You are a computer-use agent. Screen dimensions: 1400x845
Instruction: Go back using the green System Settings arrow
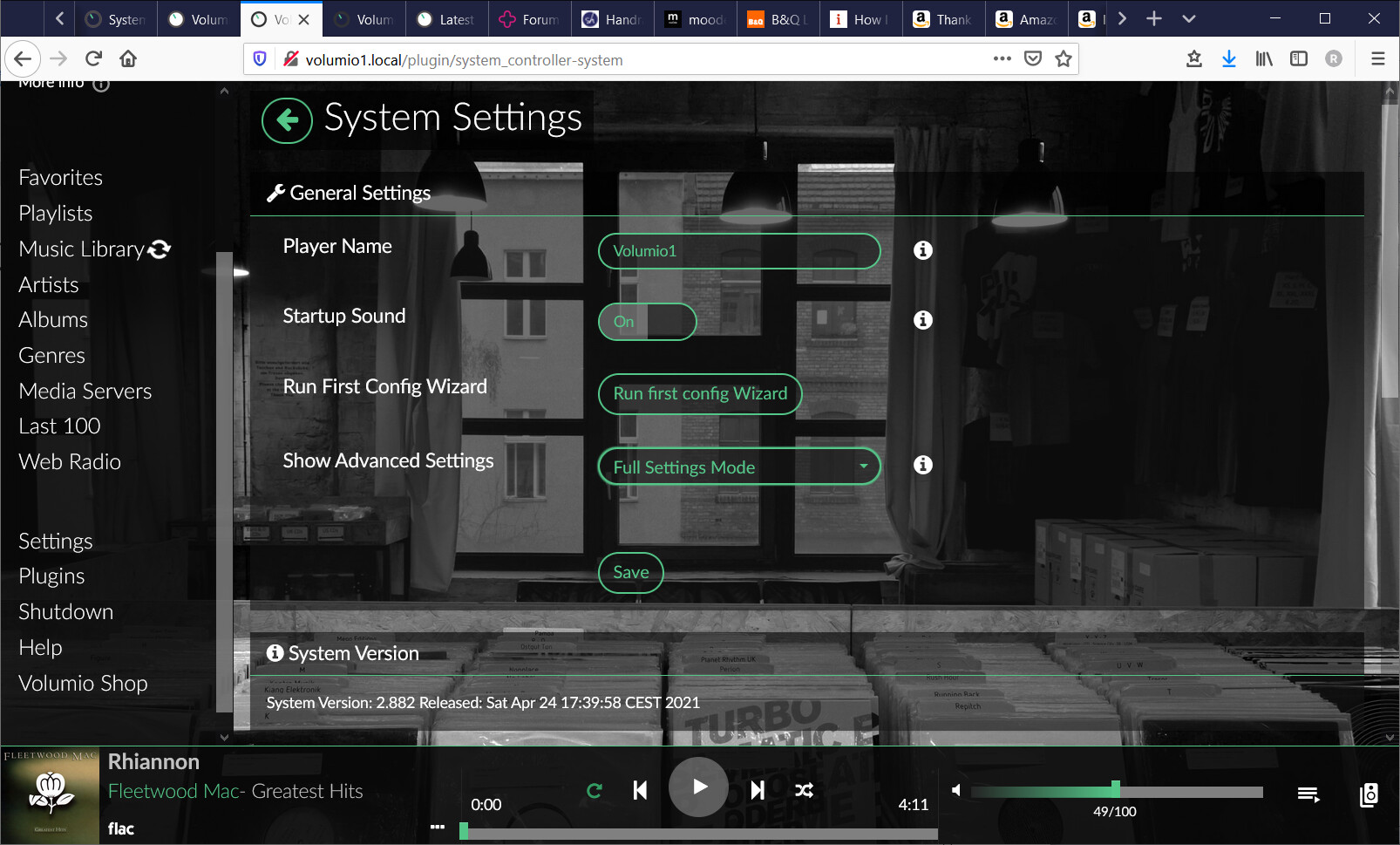point(287,120)
